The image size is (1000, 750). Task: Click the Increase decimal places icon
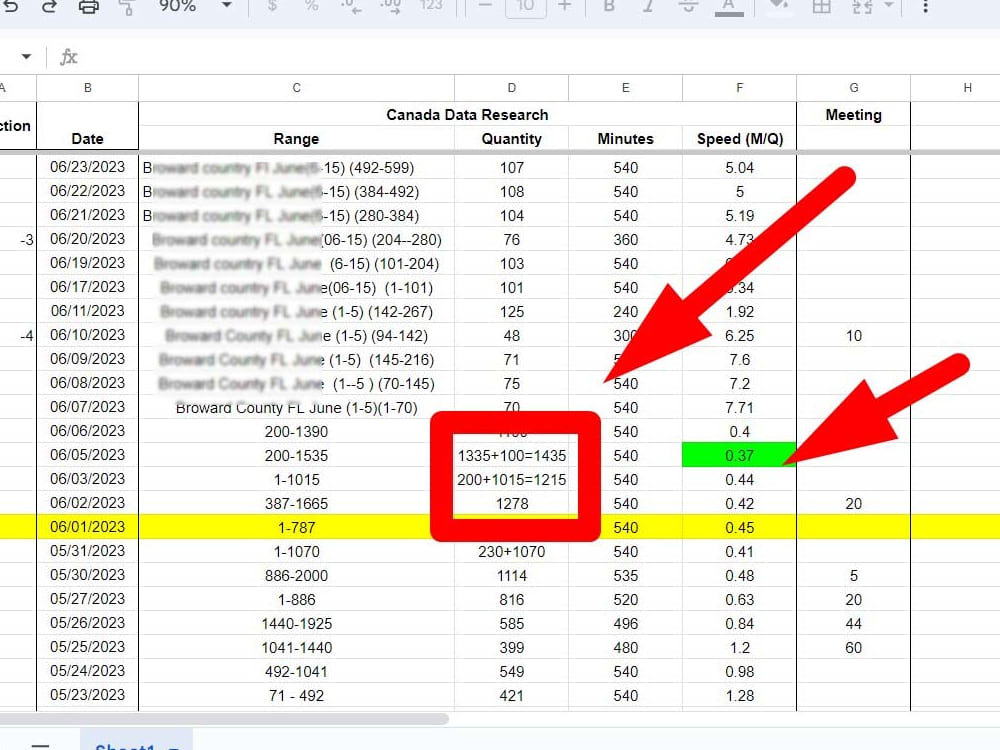(390, 6)
